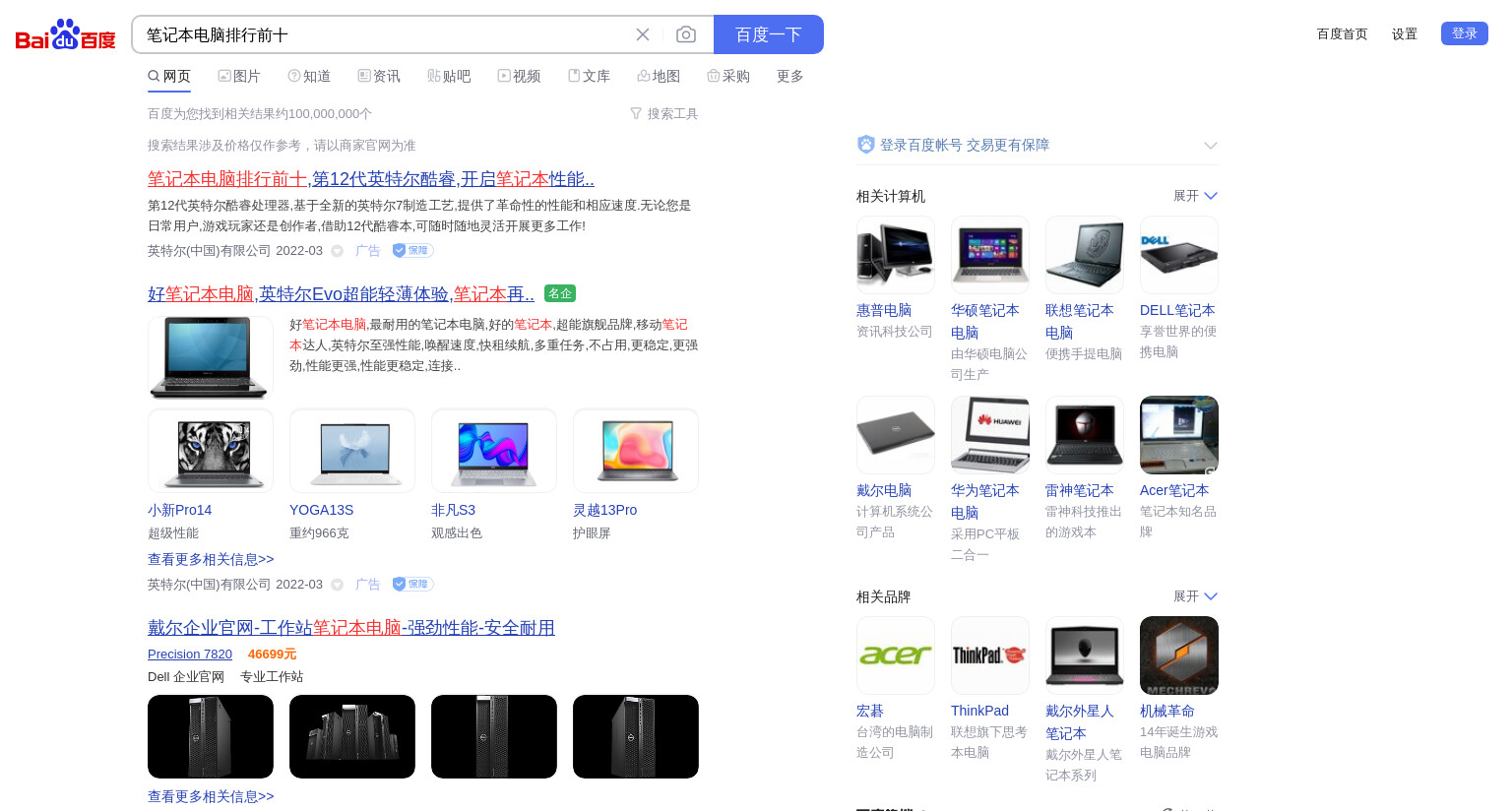This screenshot has height=811, width=1512.
Task: Open YOGA13S product link
Action: click(x=321, y=510)
